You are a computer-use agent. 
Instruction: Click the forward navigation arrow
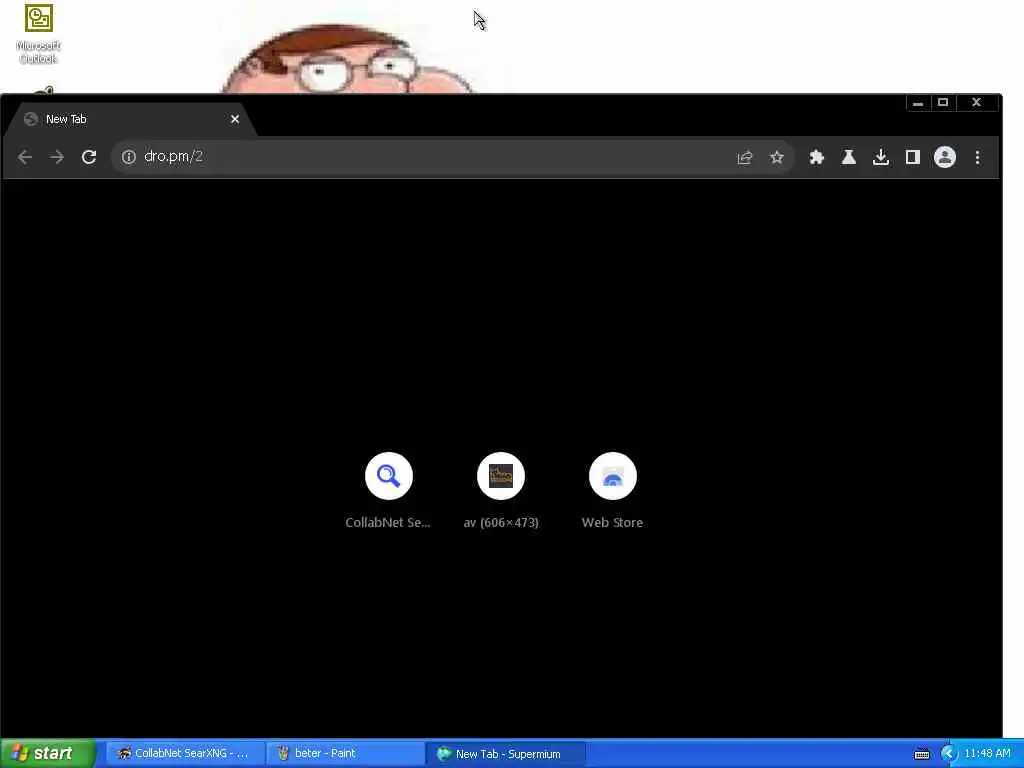pos(57,157)
